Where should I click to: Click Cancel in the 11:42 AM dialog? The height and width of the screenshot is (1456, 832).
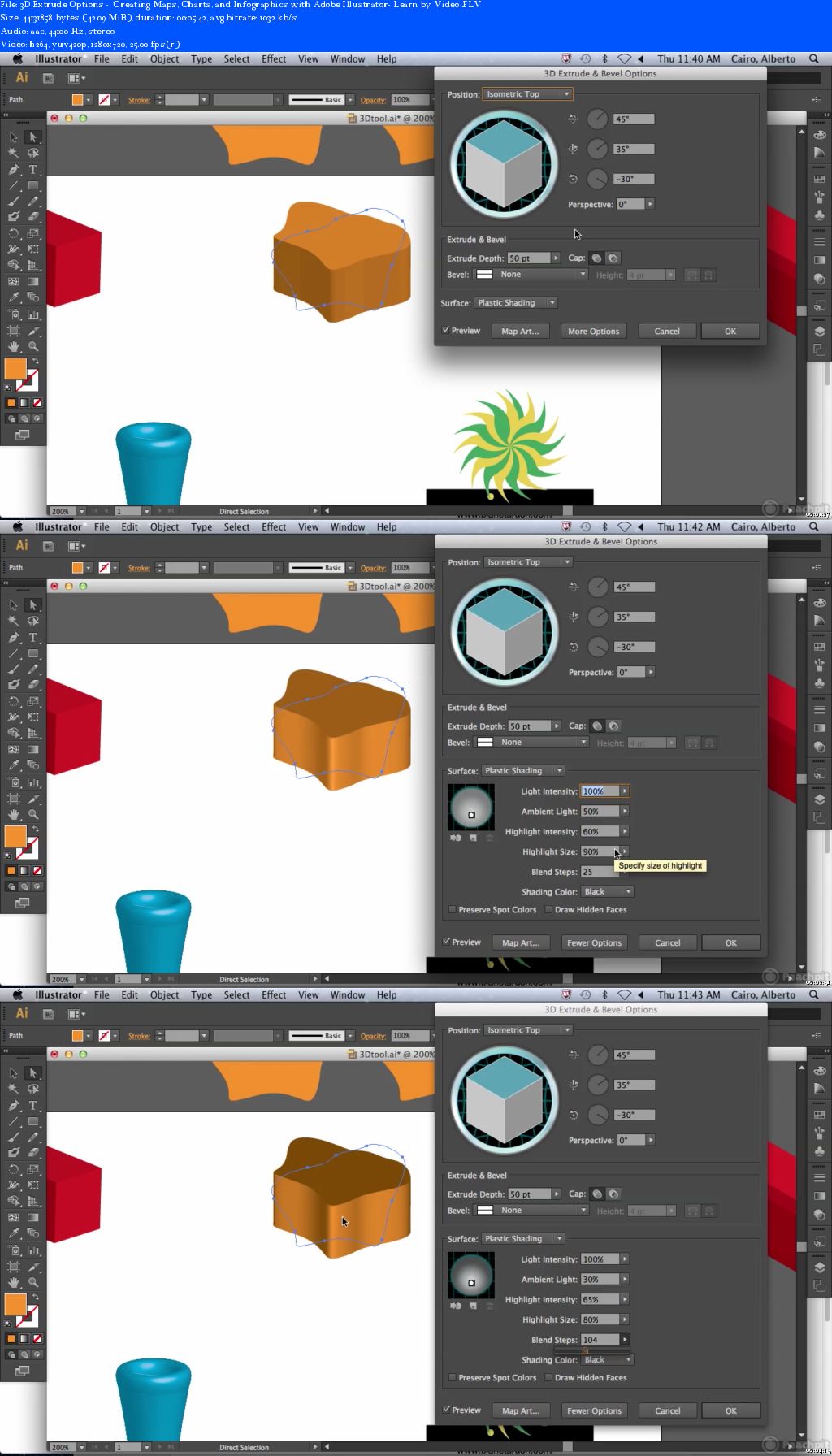[x=668, y=942]
